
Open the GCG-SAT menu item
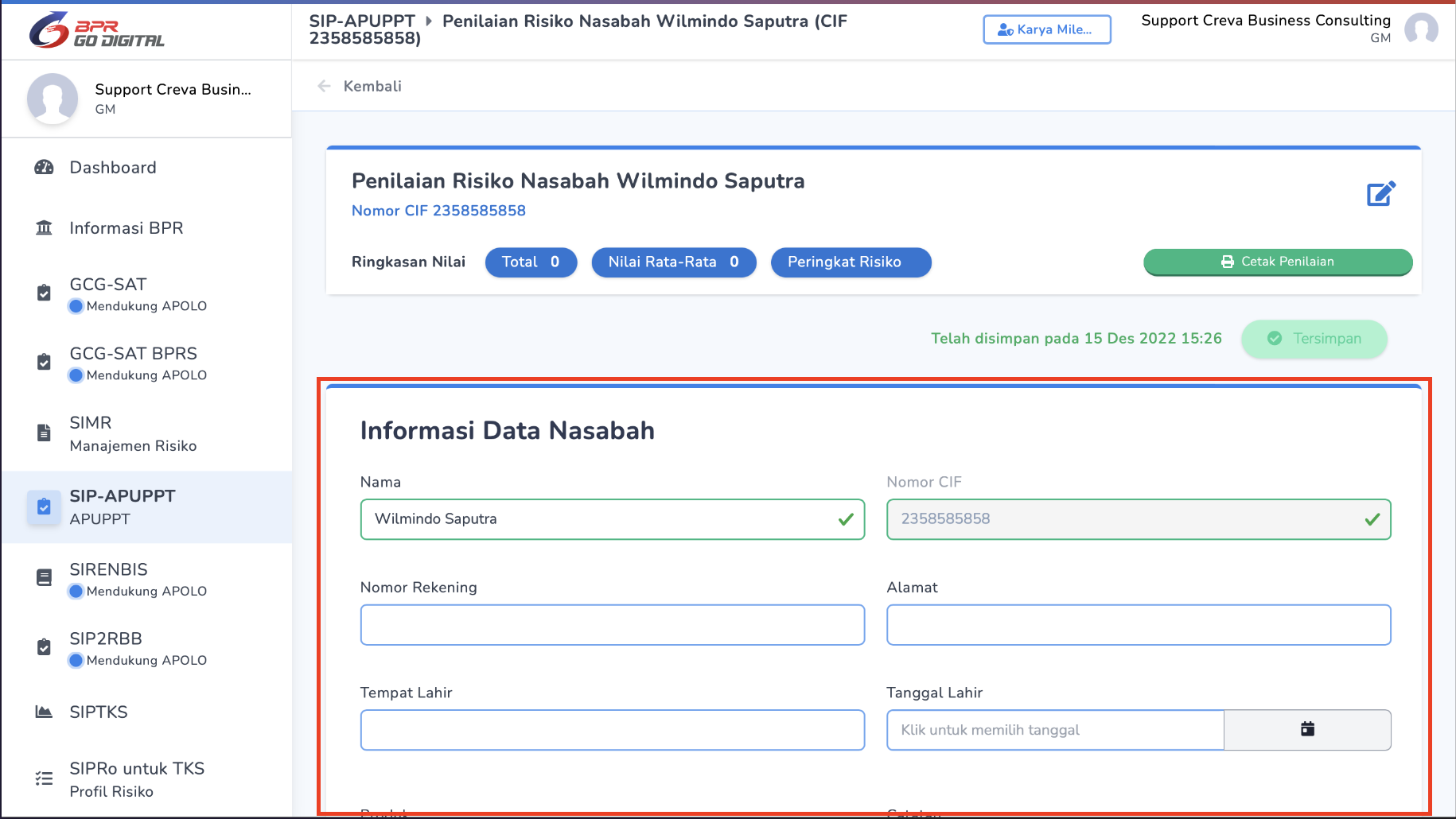[x=146, y=294]
